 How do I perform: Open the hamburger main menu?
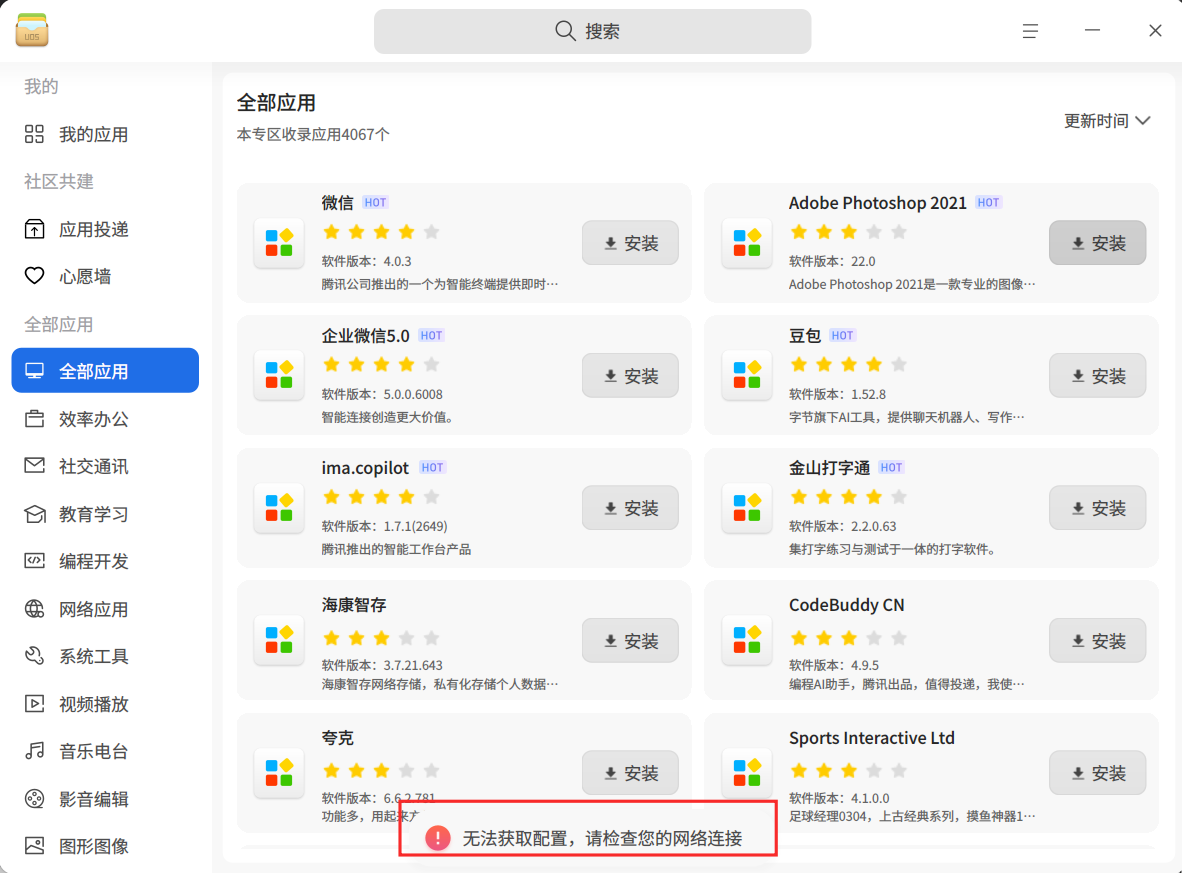(1030, 31)
